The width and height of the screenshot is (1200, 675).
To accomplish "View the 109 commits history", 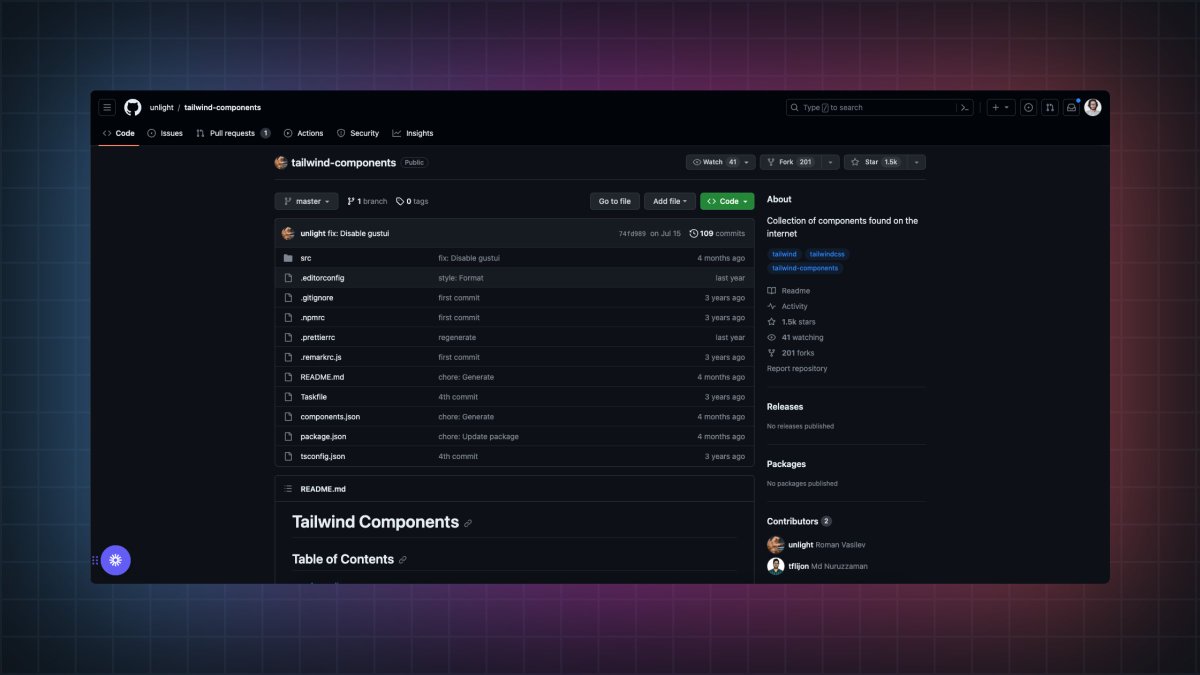I will [x=717, y=233].
